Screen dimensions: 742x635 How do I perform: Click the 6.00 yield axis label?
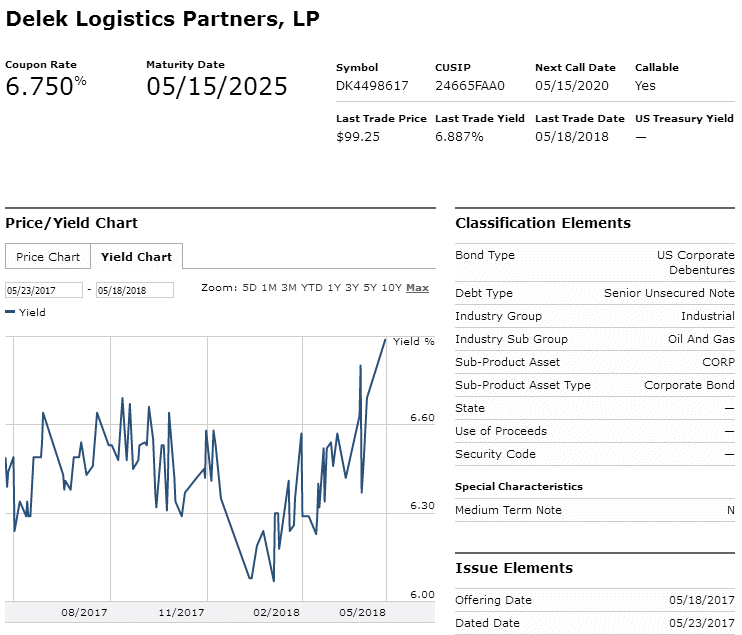point(422,594)
